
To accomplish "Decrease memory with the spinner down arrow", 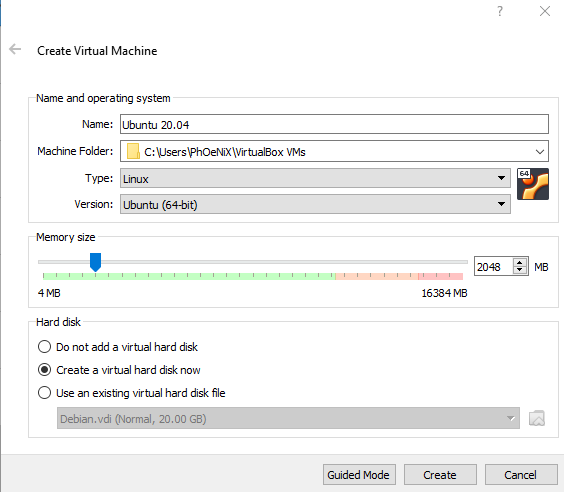I will click(x=519, y=270).
